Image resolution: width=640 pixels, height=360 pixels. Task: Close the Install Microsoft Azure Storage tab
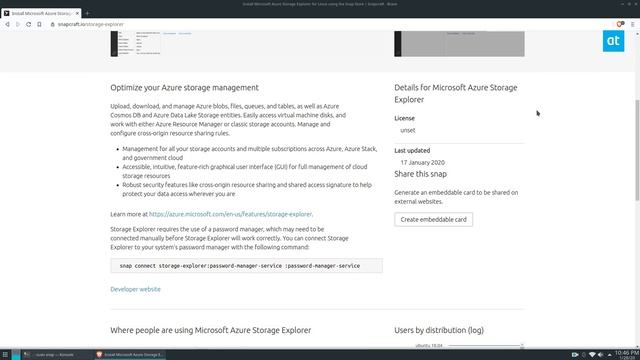(x=77, y=13)
